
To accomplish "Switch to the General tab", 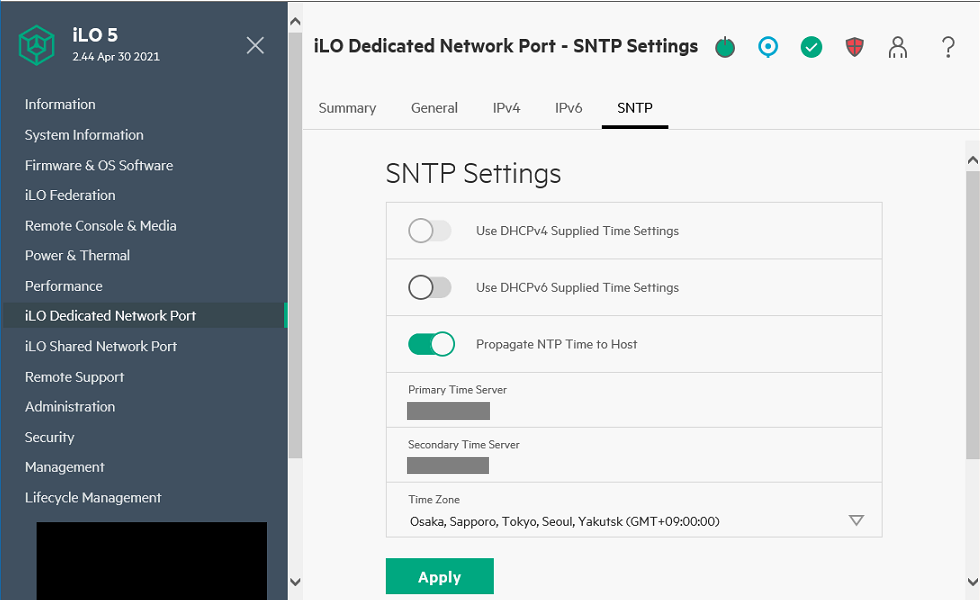I will (434, 108).
